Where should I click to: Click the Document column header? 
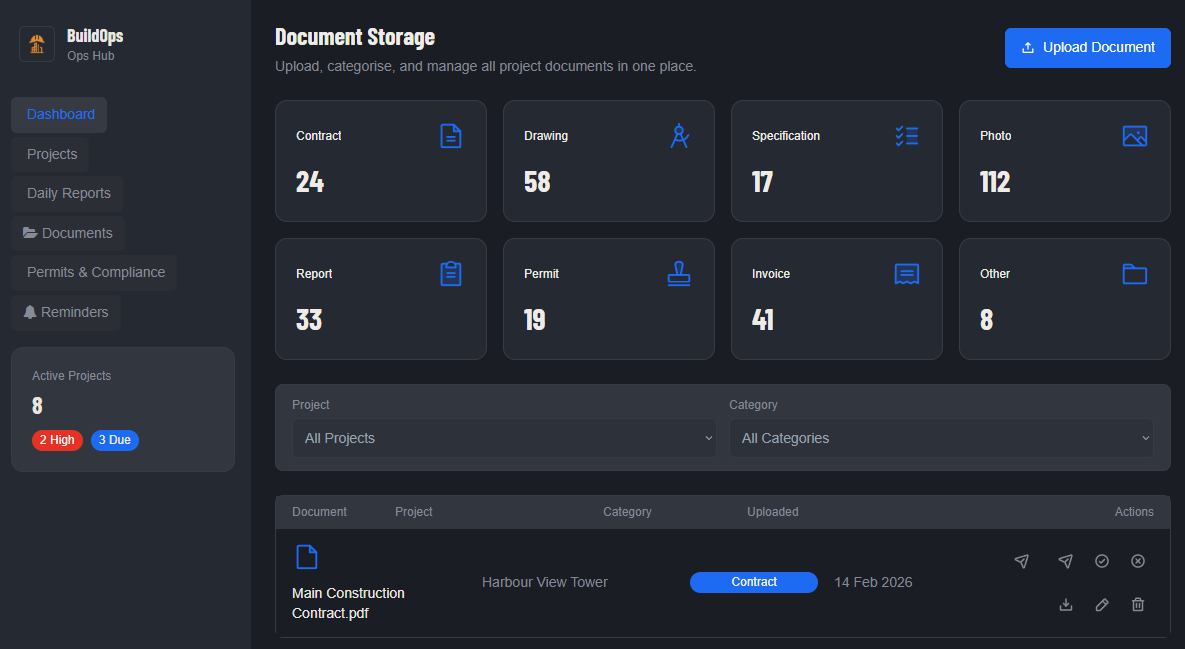(x=320, y=511)
